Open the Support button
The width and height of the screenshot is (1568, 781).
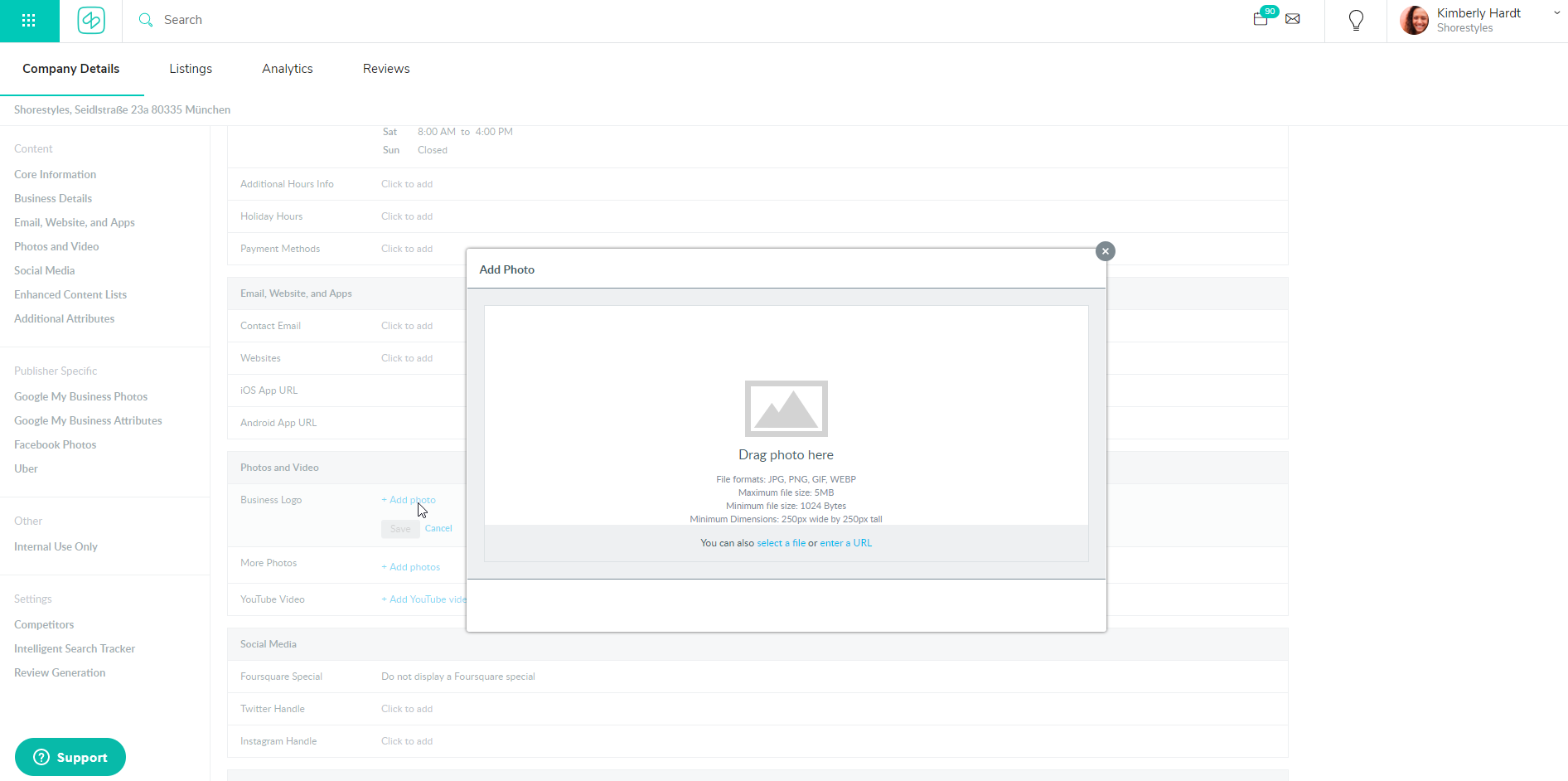(70, 757)
